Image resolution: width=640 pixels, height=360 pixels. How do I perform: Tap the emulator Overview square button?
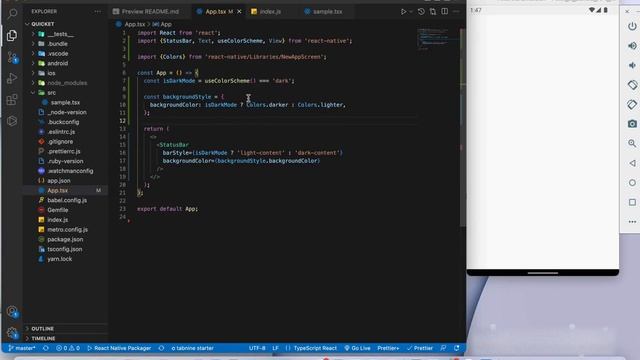pyautogui.click(x=632, y=202)
